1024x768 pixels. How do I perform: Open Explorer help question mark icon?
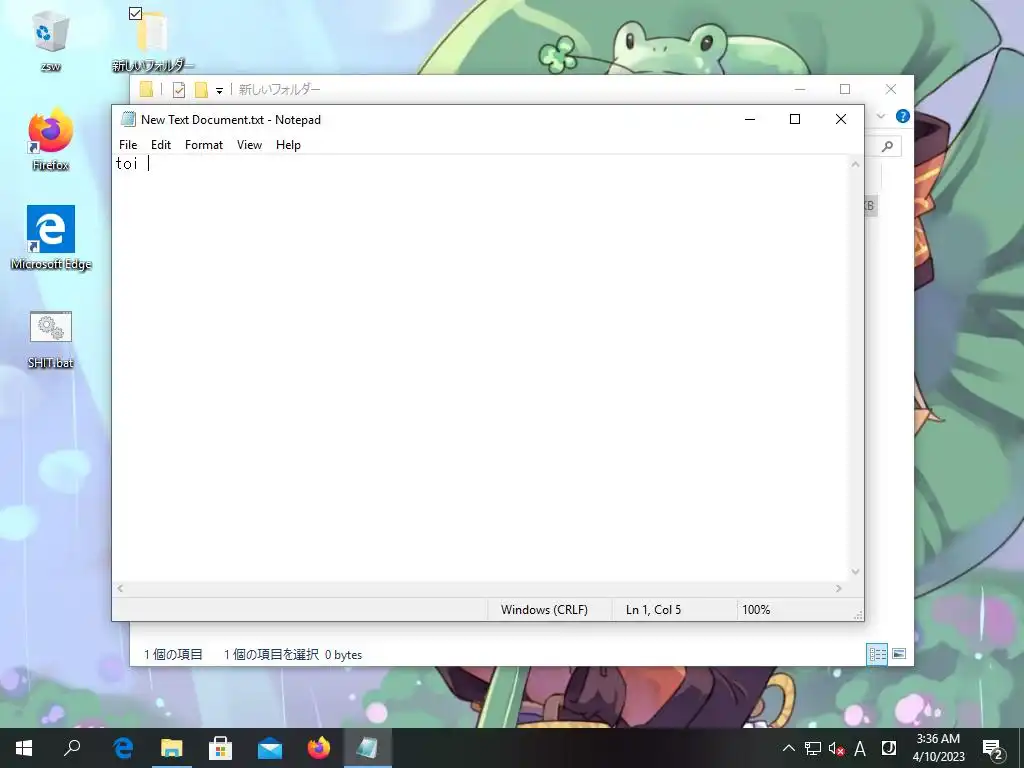(x=903, y=116)
